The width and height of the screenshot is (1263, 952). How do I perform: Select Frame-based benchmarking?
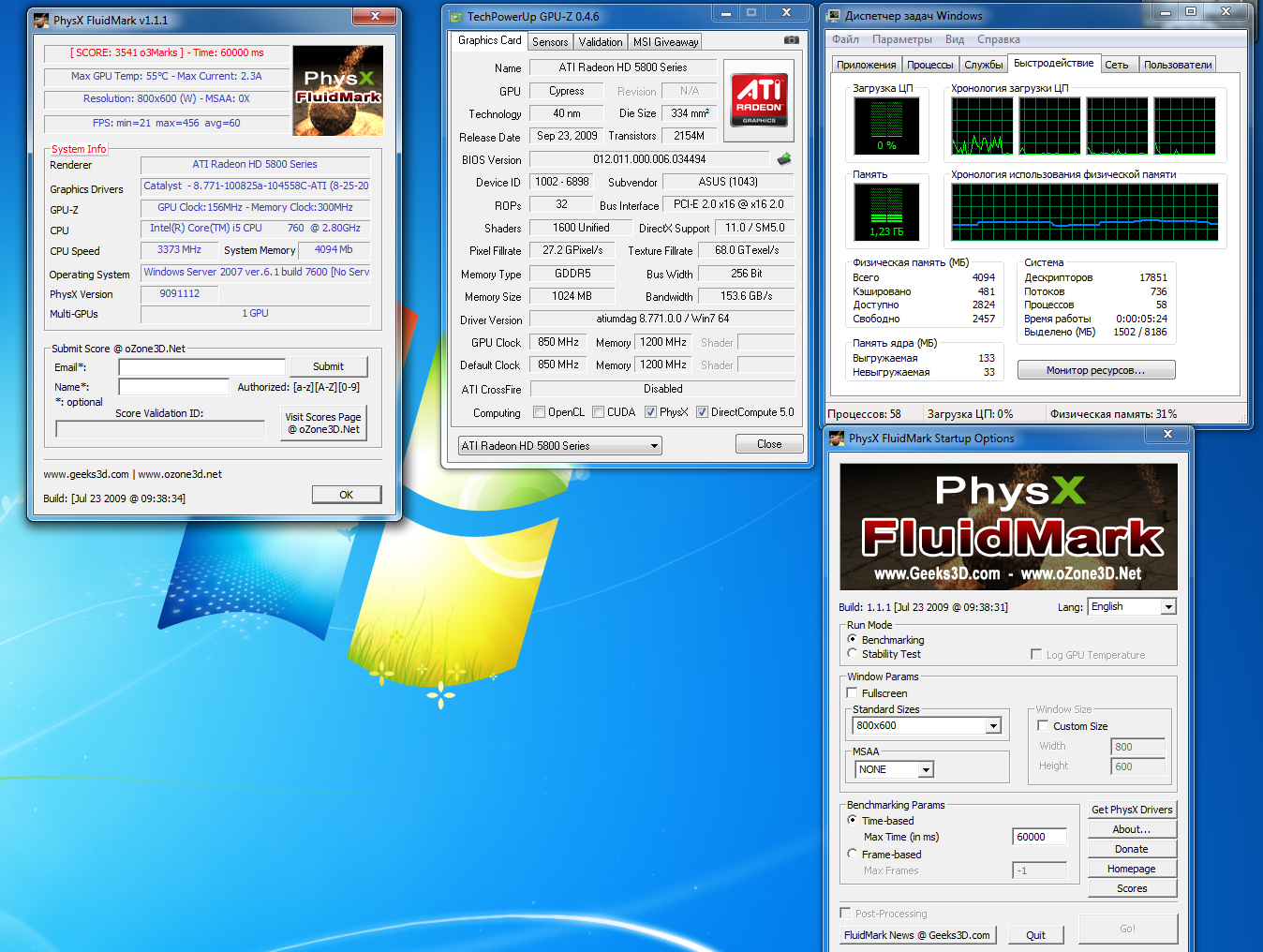click(853, 854)
